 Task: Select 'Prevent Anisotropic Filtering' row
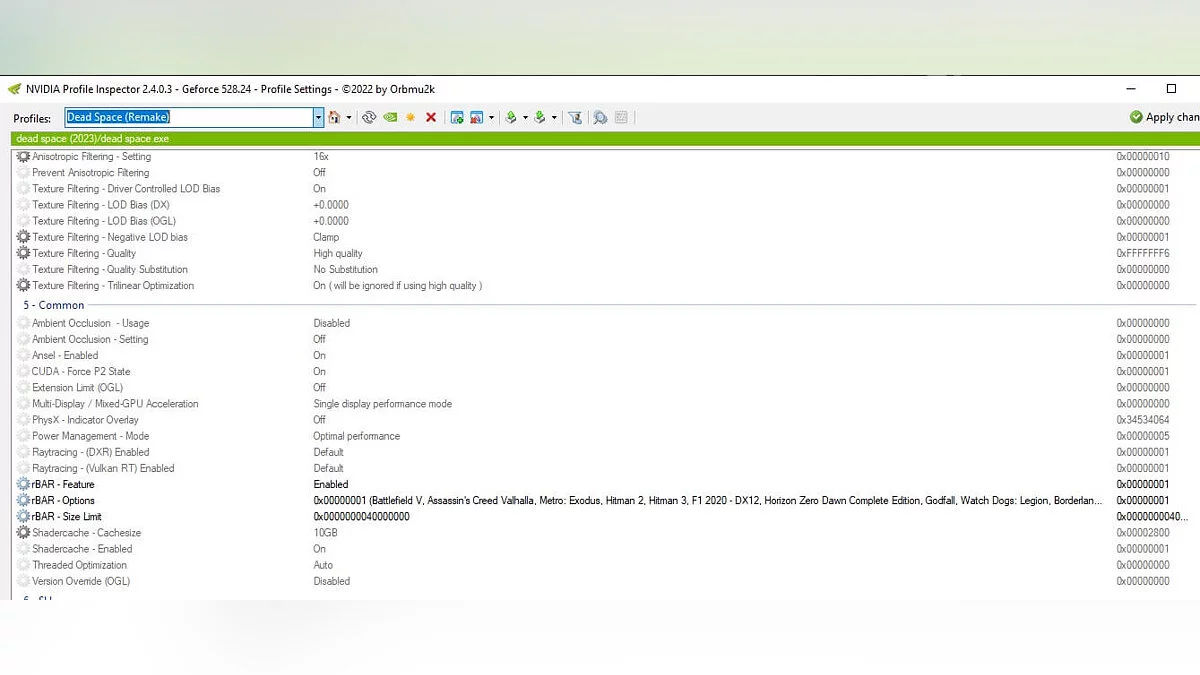(x=90, y=173)
